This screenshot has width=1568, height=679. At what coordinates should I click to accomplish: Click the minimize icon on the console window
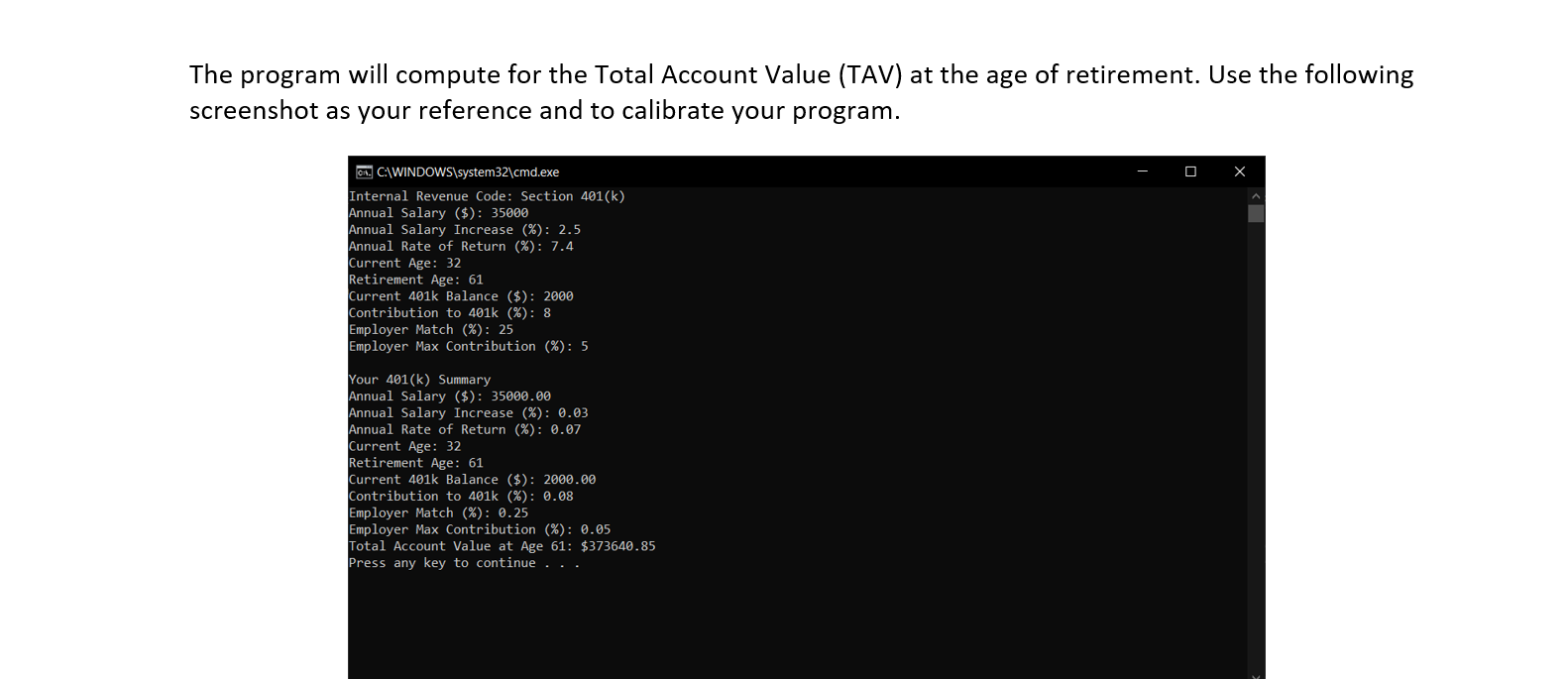1142,171
